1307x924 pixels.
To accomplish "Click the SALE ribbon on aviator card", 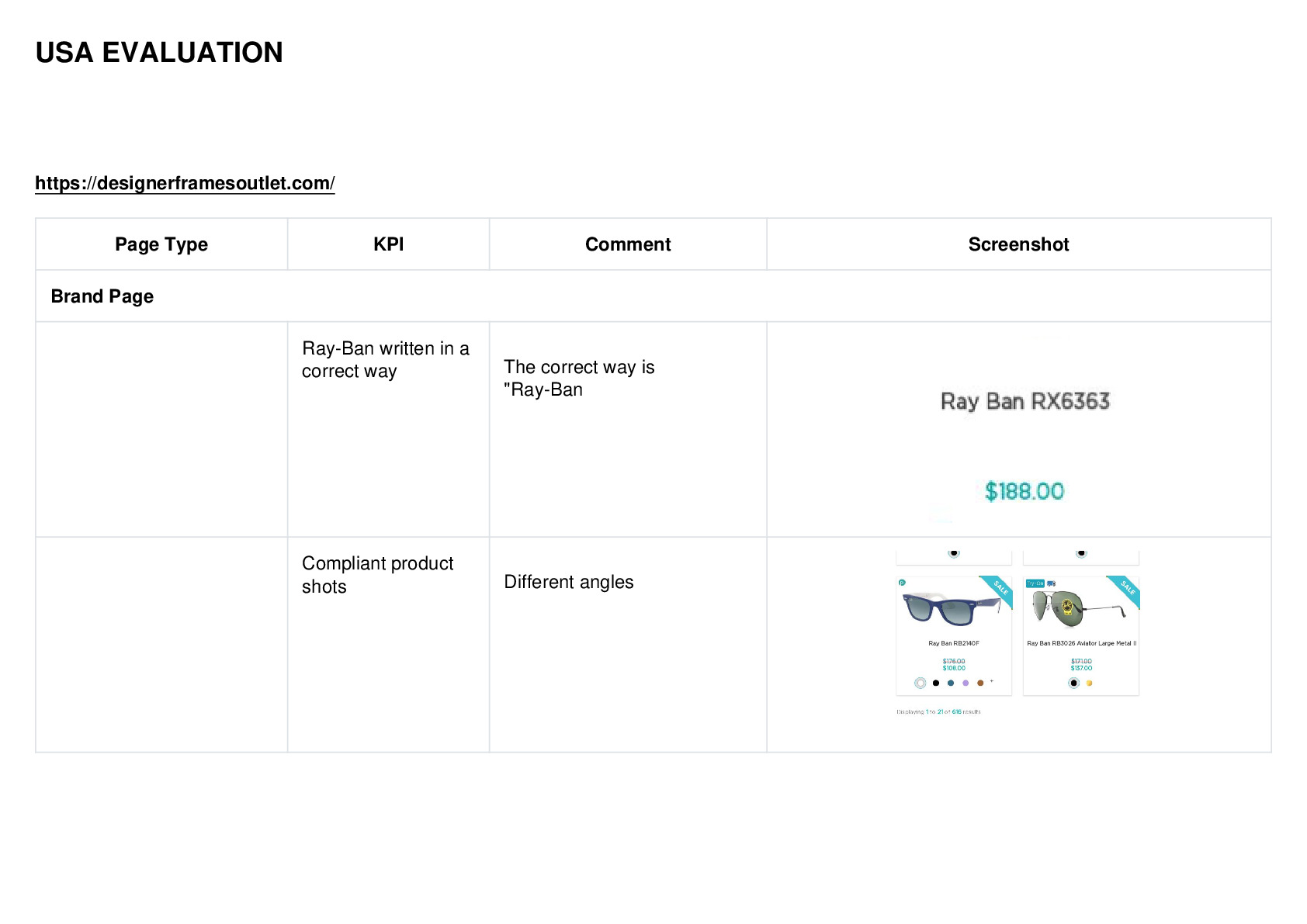I will coord(1125,592).
